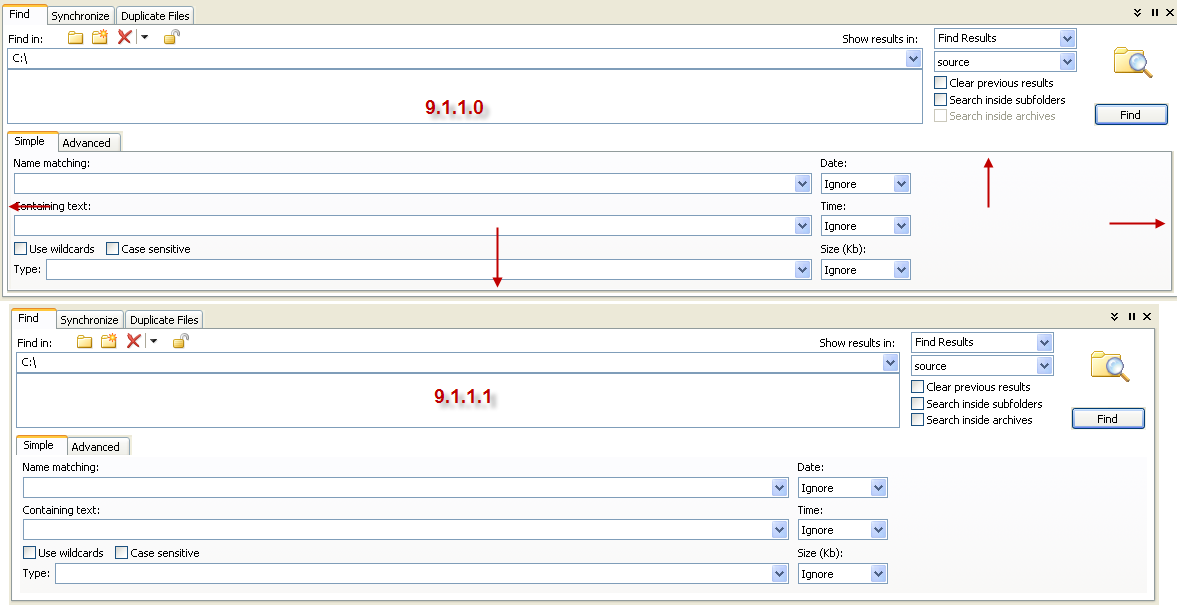The image size is (1184, 605).
Task: Click the browse folder icon in upper panel
Action: 76,37
